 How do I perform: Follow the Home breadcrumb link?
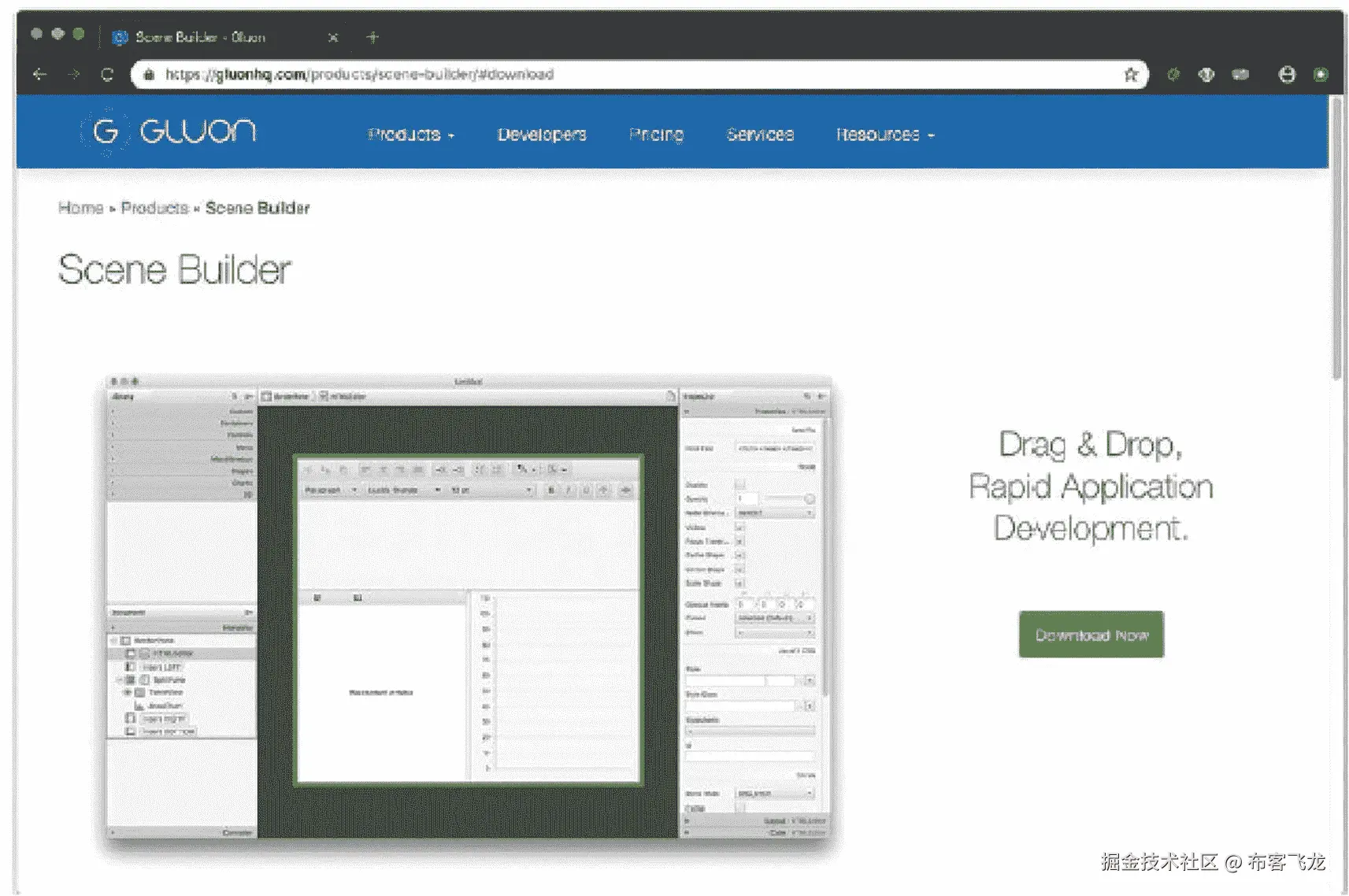pyautogui.click(x=81, y=208)
